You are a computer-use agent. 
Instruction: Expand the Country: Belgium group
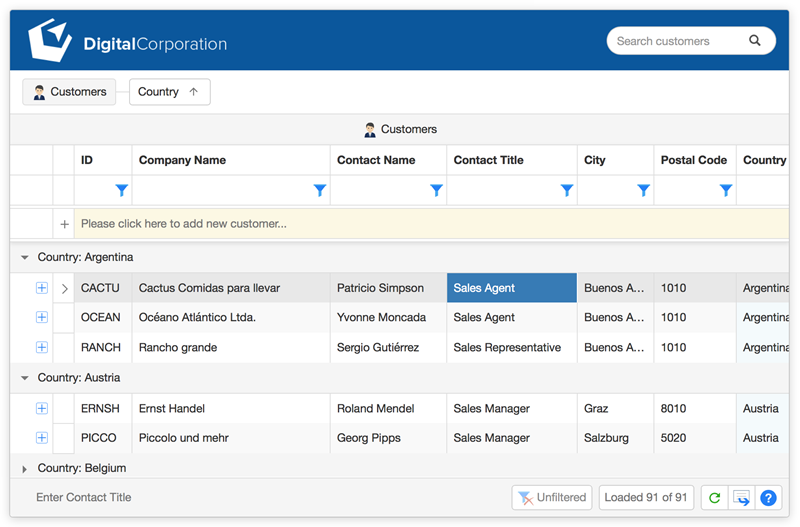pos(25,468)
